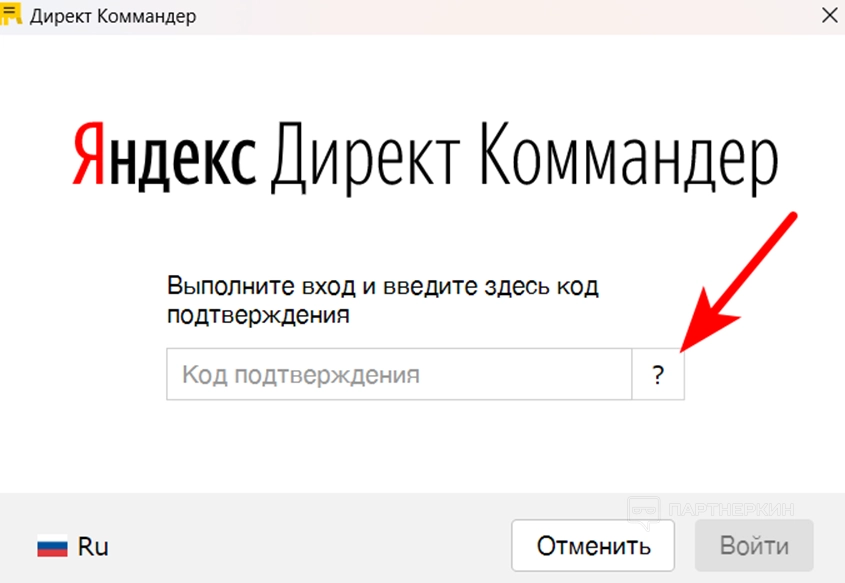The height and width of the screenshot is (583, 845).
Task: Click the Russian flag icon
Action: click(52, 546)
